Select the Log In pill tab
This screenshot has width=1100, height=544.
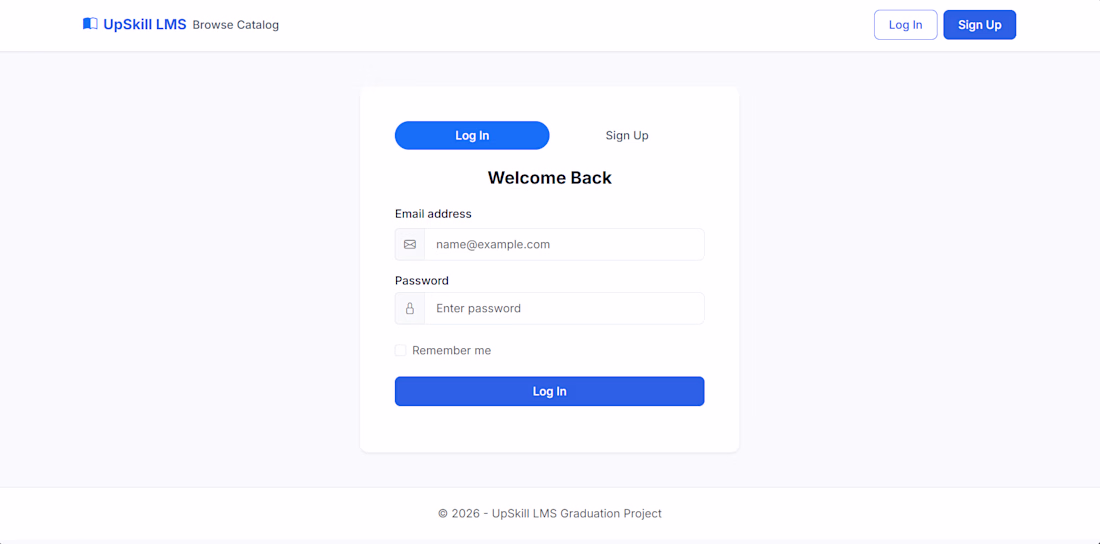pos(472,135)
